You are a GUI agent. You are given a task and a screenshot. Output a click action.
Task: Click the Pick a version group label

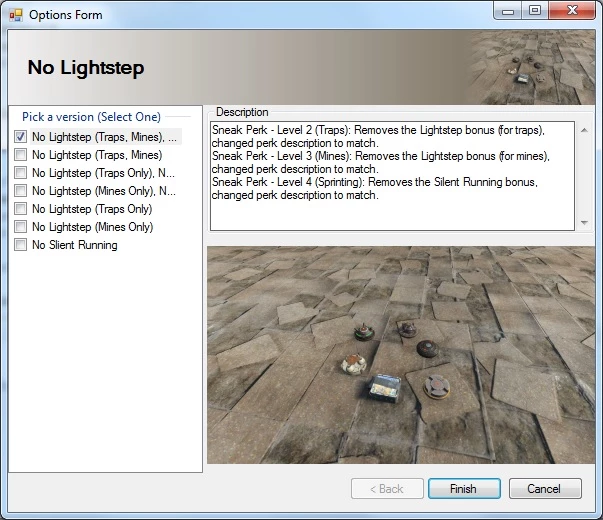[x=91, y=117]
